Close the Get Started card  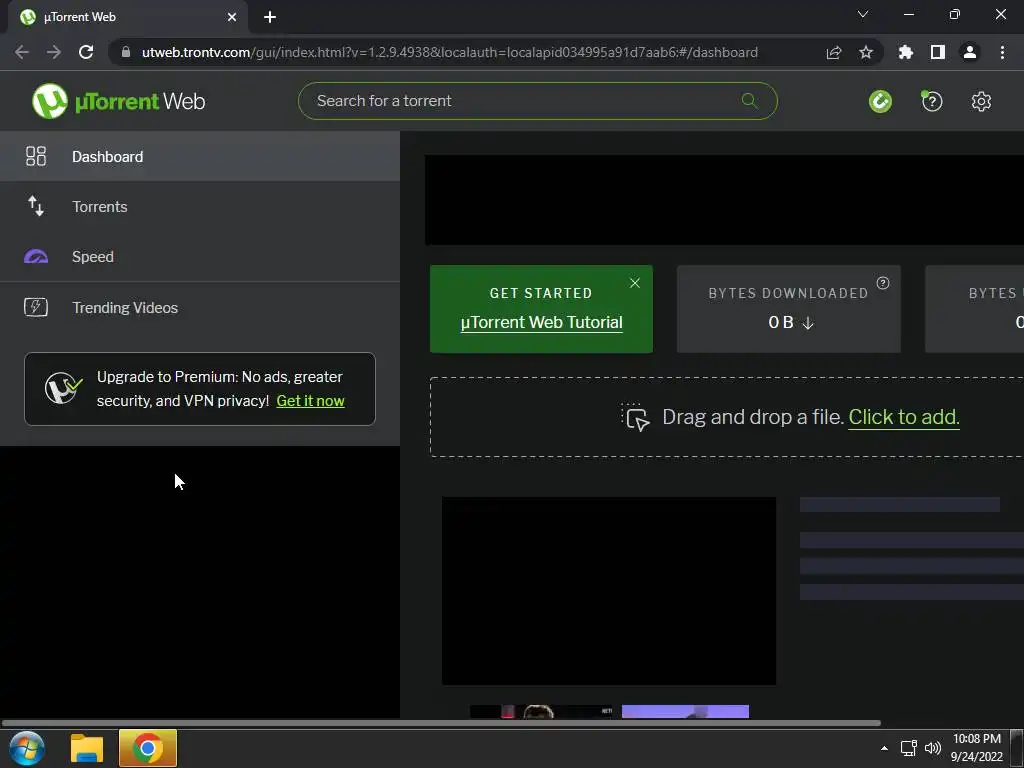click(635, 283)
